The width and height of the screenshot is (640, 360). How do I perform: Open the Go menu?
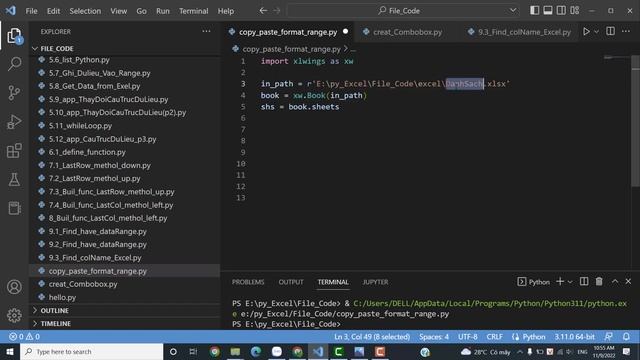[141, 11]
